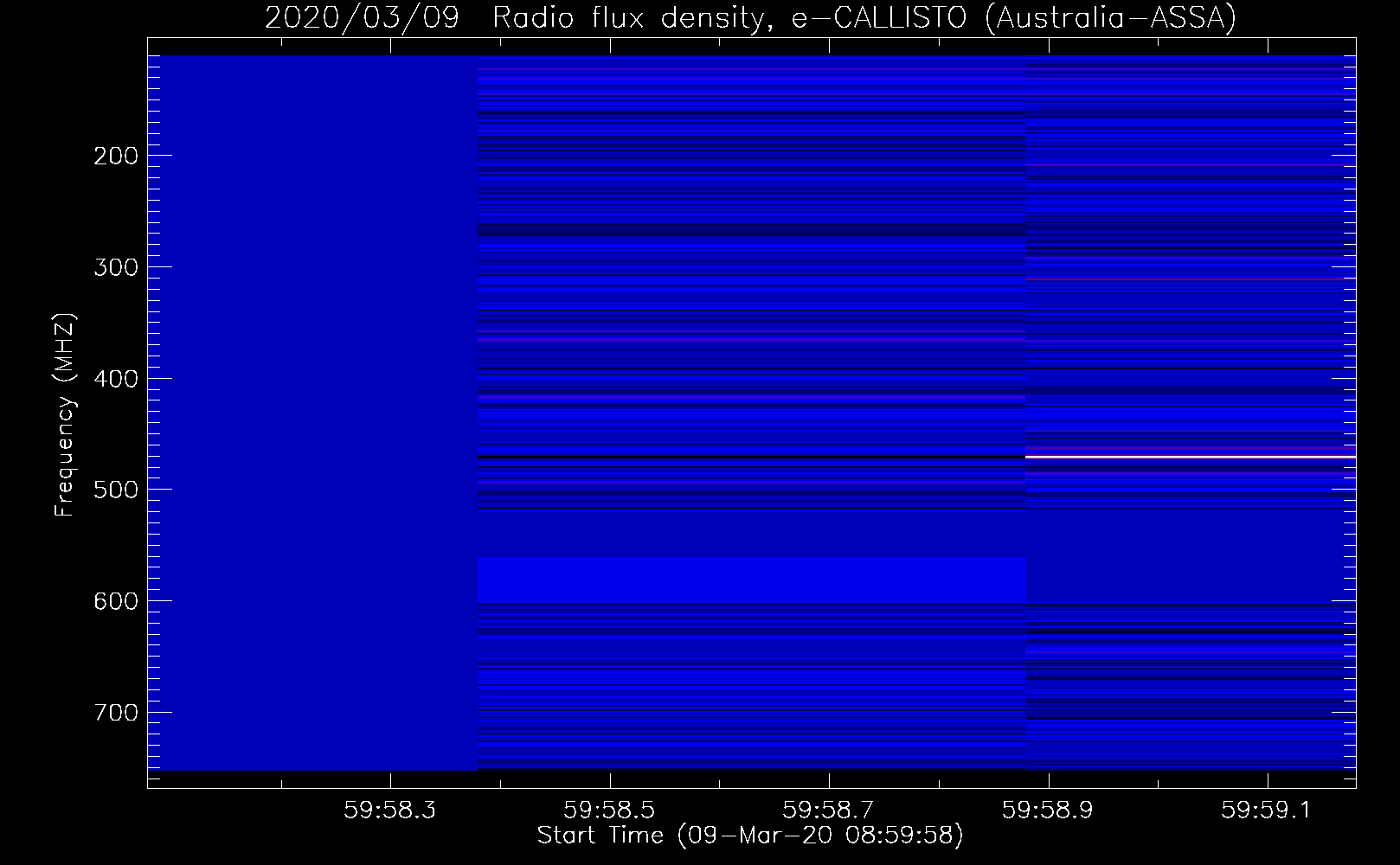Click the 'Start Time (09-Mar-20 08:59:58)' x-axis label
This screenshot has width=1400, height=865.
(750, 836)
